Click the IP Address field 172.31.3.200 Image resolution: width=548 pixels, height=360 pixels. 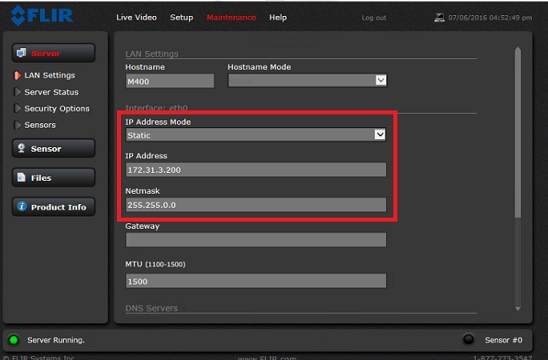coord(256,170)
